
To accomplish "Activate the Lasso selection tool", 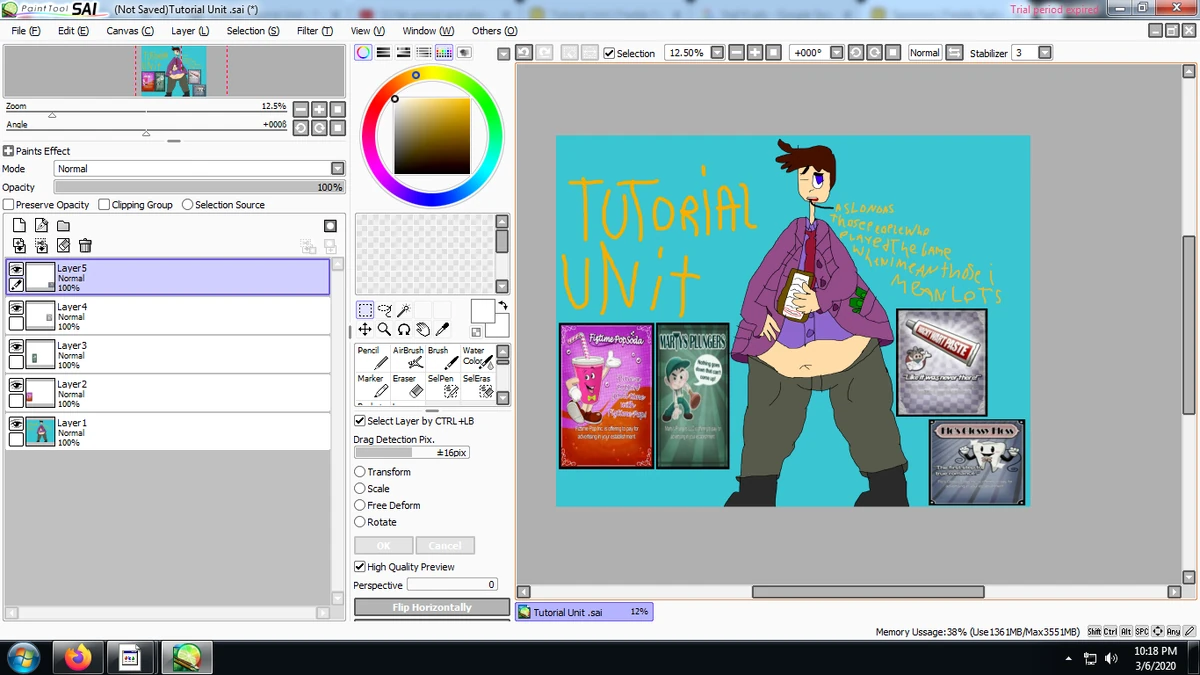I will (385, 310).
